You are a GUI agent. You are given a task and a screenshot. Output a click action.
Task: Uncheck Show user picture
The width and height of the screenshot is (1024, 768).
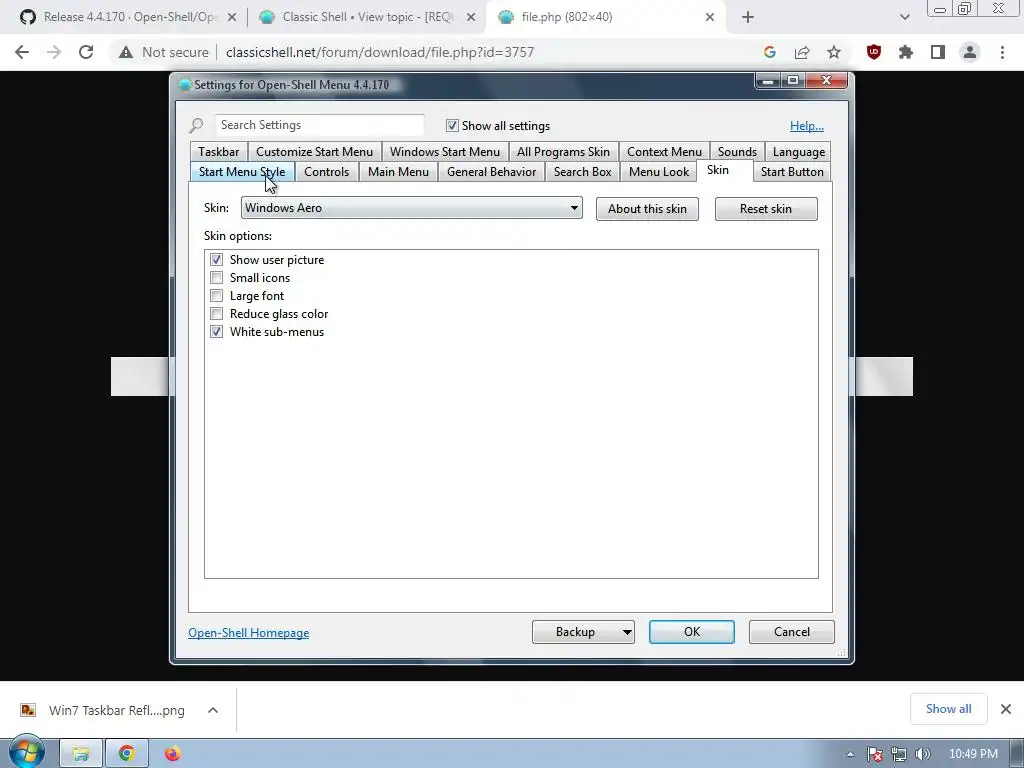217,260
